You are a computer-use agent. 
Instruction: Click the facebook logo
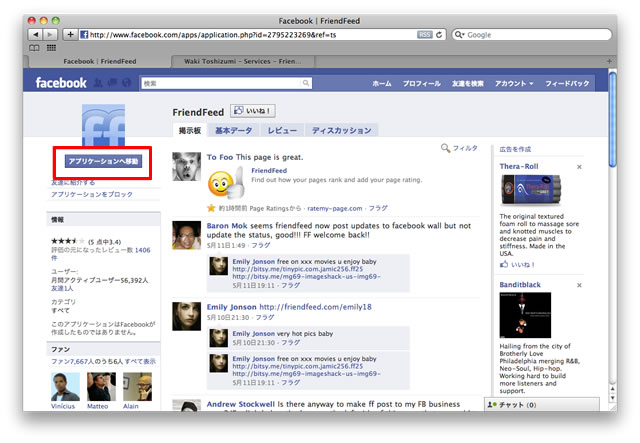pyautogui.click(x=61, y=83)
